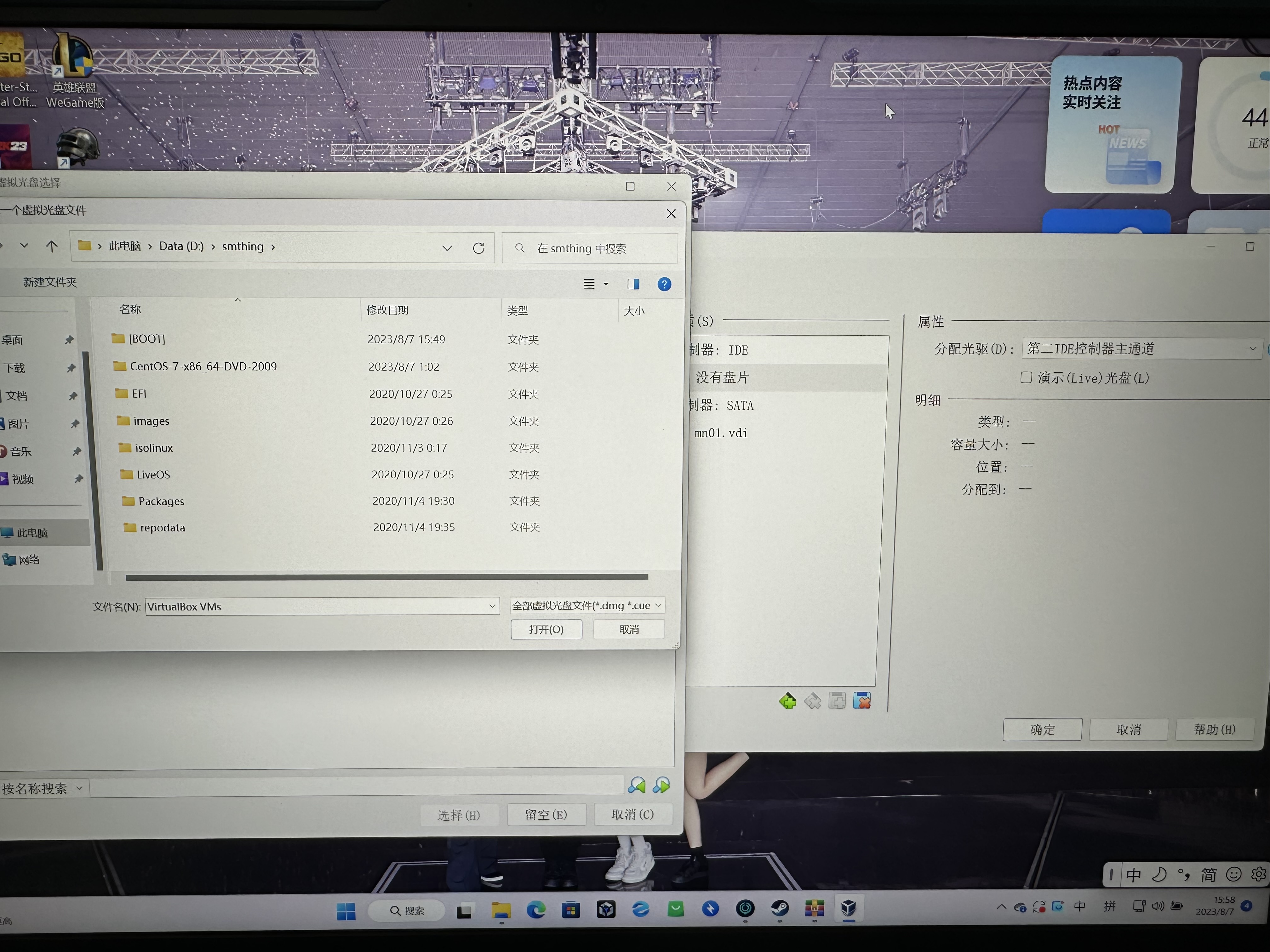
Task: Click the IME emoji smiley icon
Action: point(1234,875)
